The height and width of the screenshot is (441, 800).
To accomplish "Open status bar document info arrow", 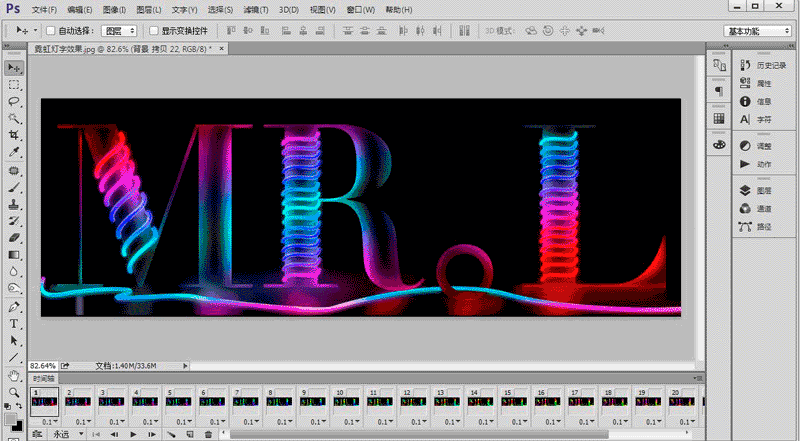I will 185,365.
